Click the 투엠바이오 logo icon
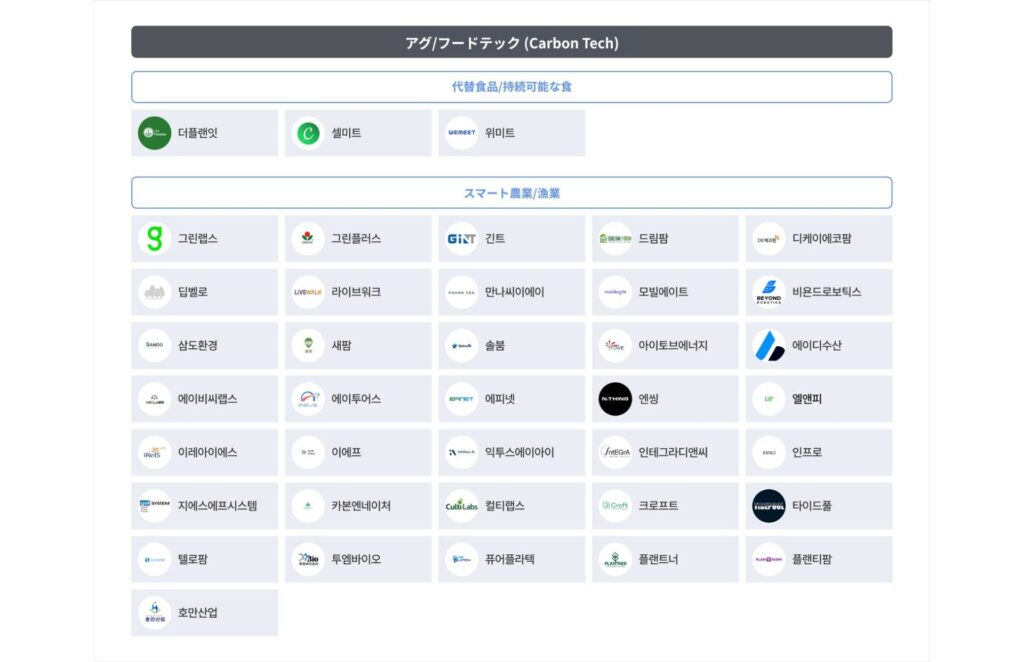The width and height of the screenshot is (1024, 662). [x=308, y=560]
